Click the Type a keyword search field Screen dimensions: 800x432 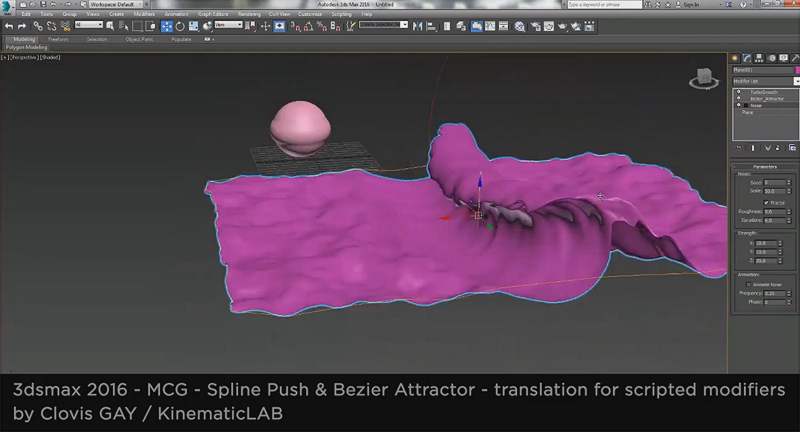pos(605,4)
